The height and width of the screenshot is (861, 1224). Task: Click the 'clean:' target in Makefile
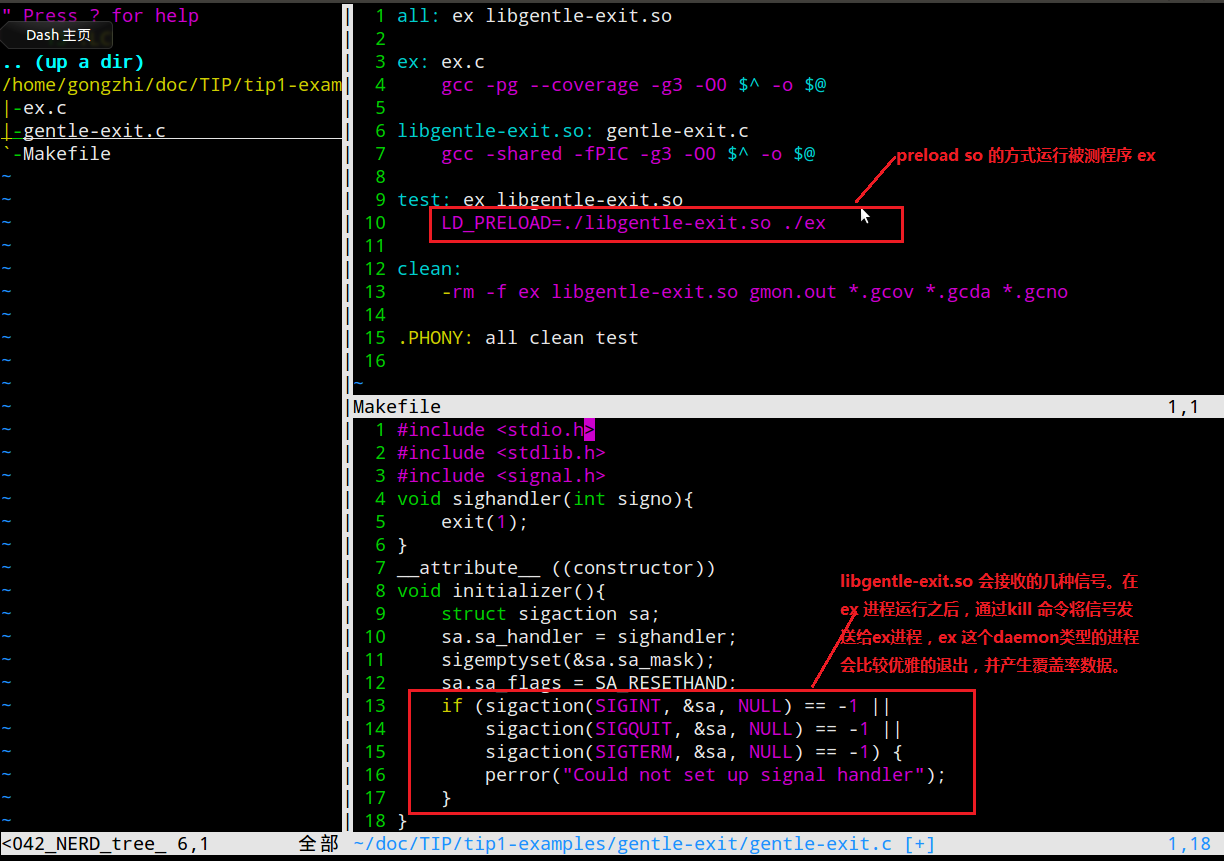click(x=429, y=269)
